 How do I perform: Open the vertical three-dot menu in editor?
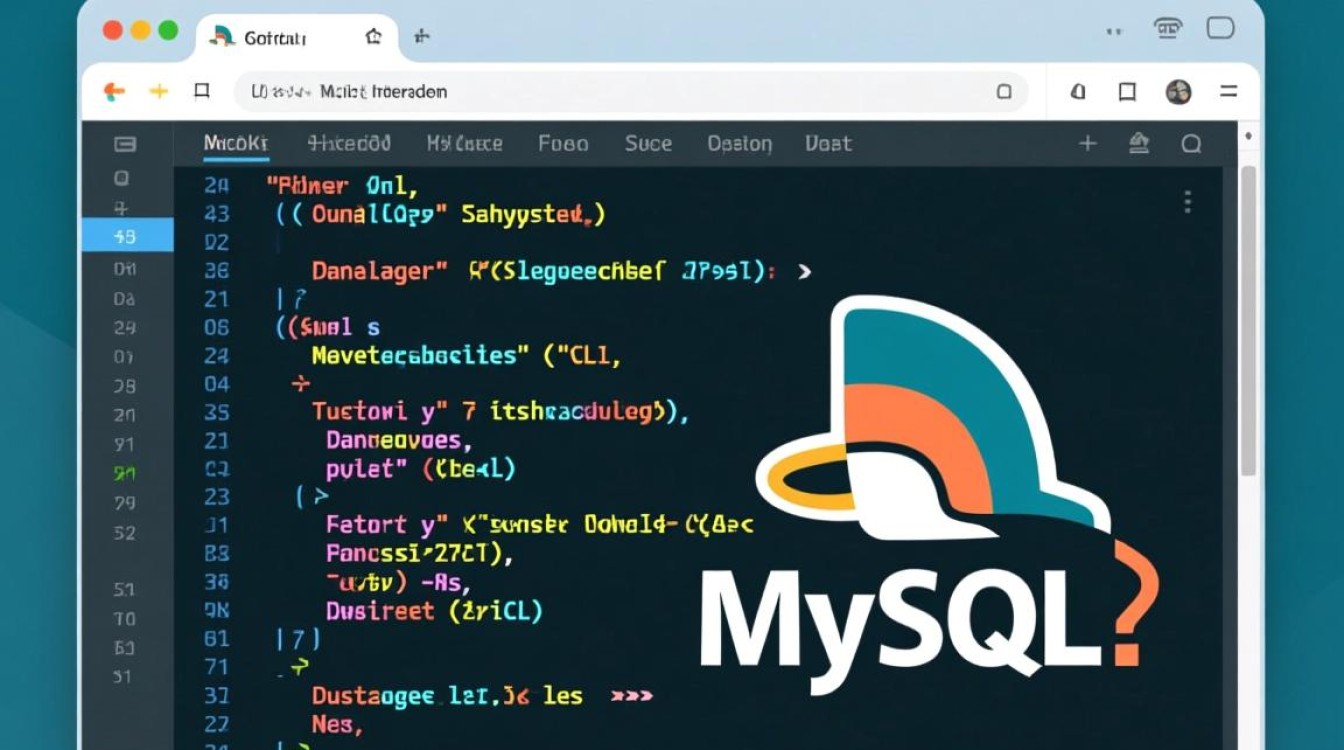coord(1187,203)
